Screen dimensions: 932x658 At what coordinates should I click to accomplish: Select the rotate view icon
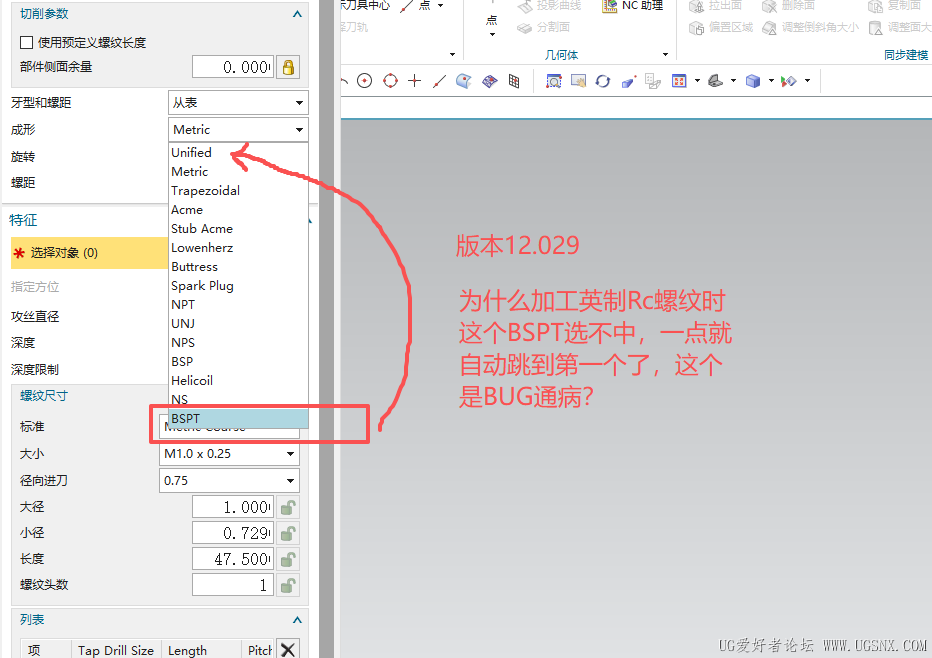click(603, 81)
